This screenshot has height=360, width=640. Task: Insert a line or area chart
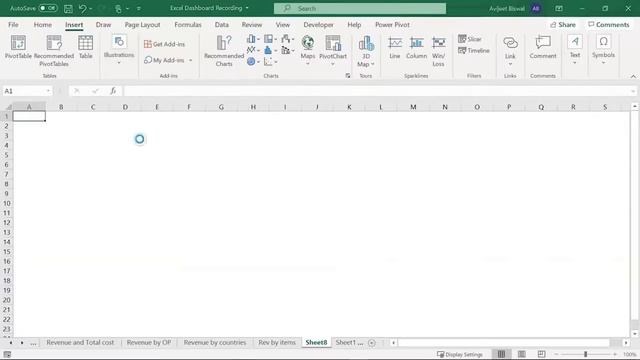tap(253, 50)
